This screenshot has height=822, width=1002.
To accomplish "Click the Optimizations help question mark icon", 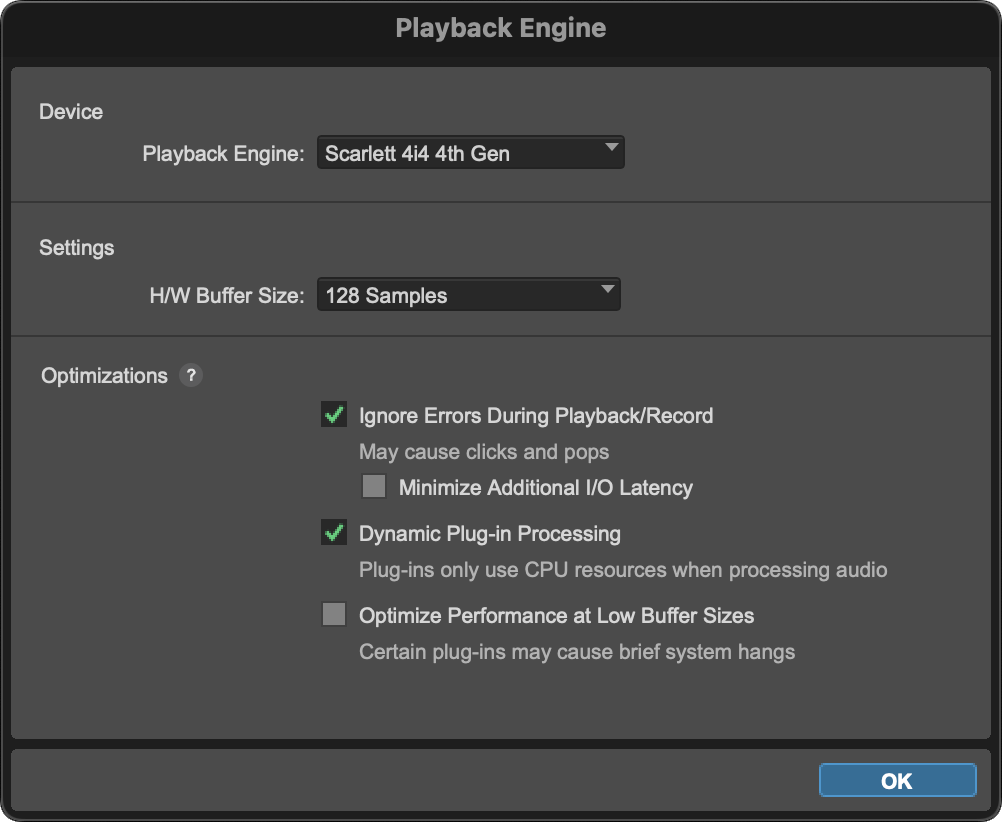I will pos(190,375).
